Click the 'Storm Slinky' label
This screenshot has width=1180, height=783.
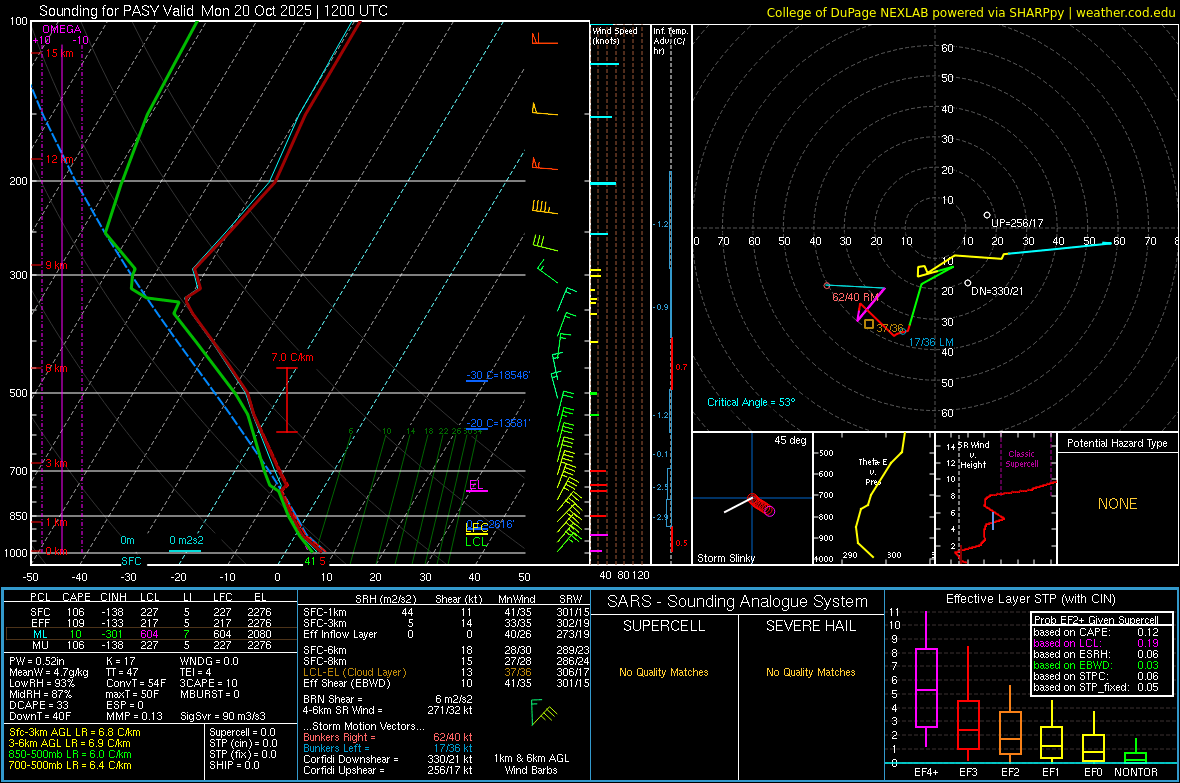[725, 558]
